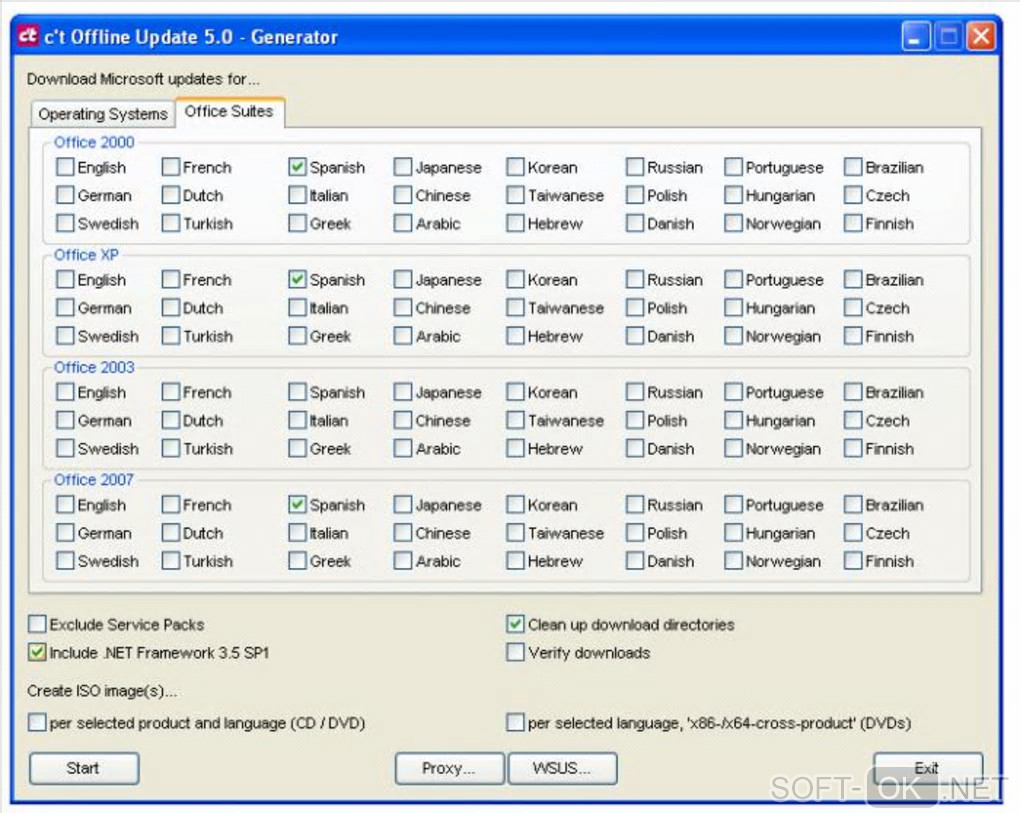Check Arabic under Office 2007
The width and height of the screenshot is (1020, 813).
(403, 561)
